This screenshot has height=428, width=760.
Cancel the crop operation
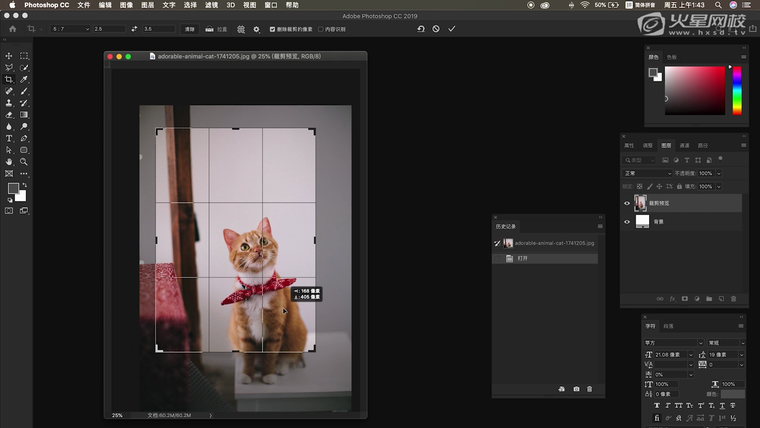436,29
